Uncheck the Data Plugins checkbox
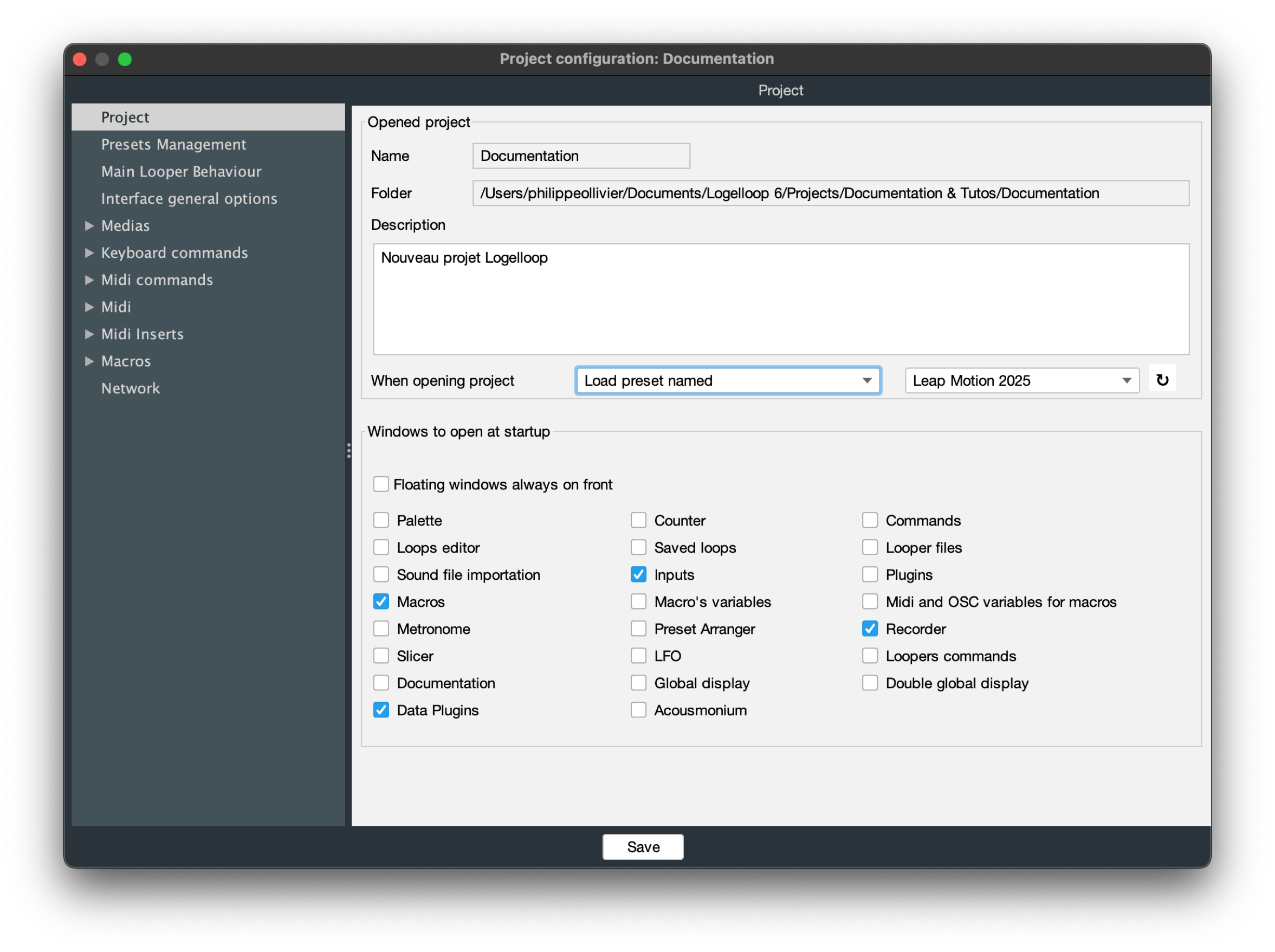 [x=381, y=709]
